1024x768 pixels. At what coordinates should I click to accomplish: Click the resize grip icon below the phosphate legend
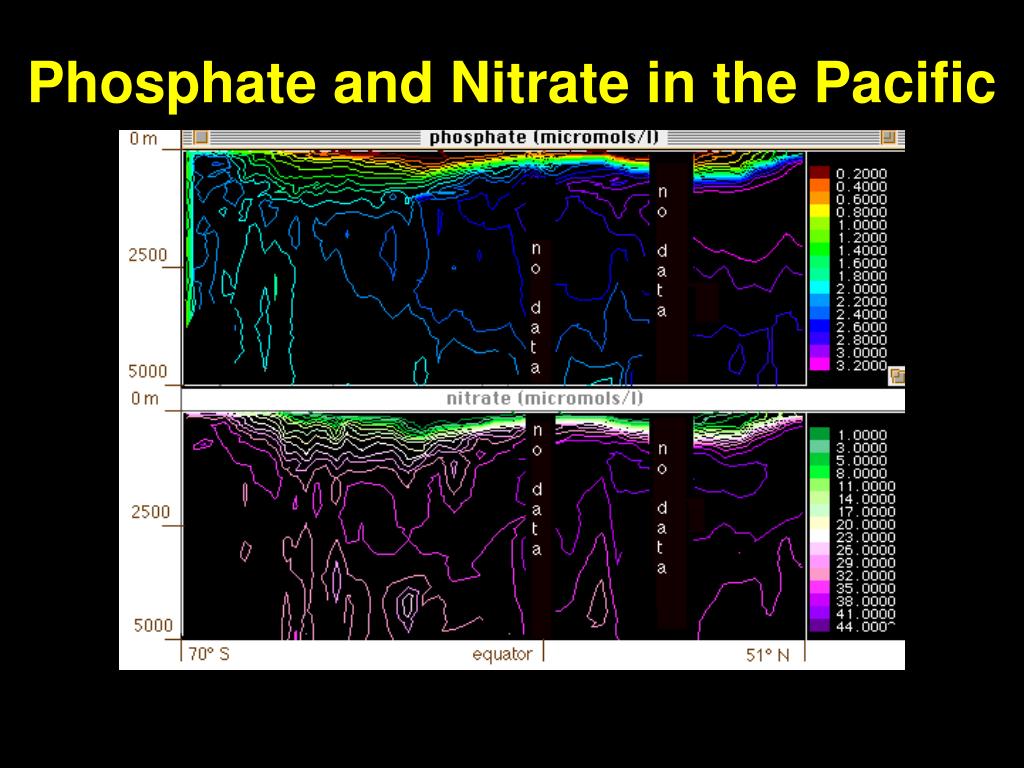point(897,376)
